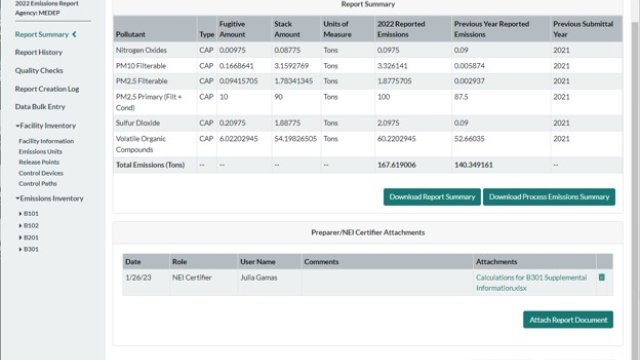Screen dimensions: 640x360
Task: Open Control Paths link
Action: 38,184
